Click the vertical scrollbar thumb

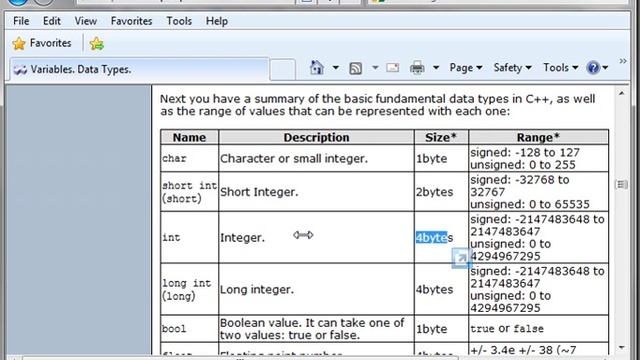tap(621, 184)
